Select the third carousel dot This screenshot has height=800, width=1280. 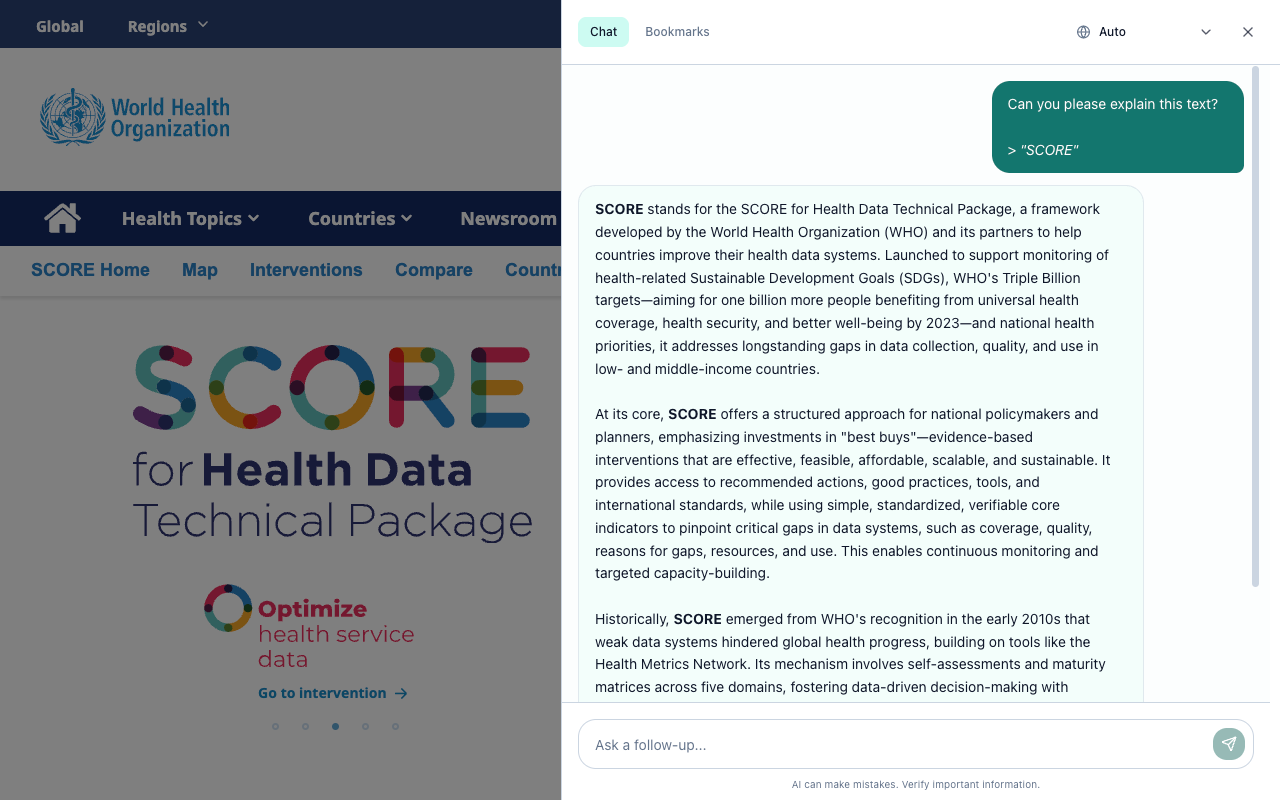335,727
